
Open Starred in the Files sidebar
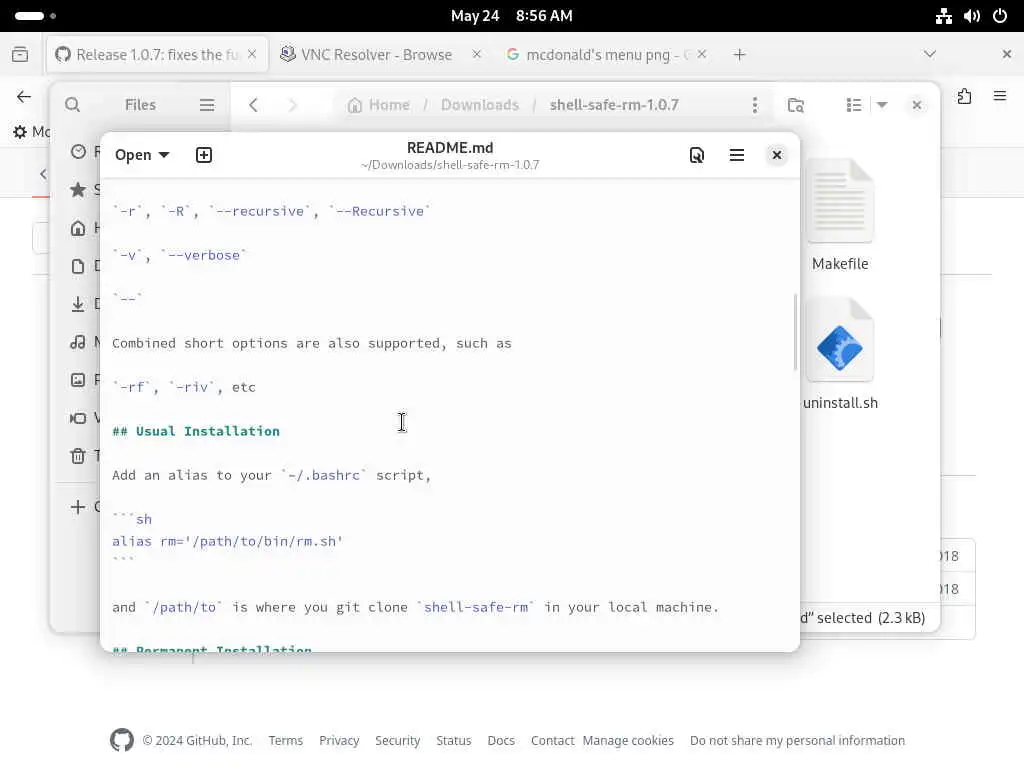click(78, 190)
